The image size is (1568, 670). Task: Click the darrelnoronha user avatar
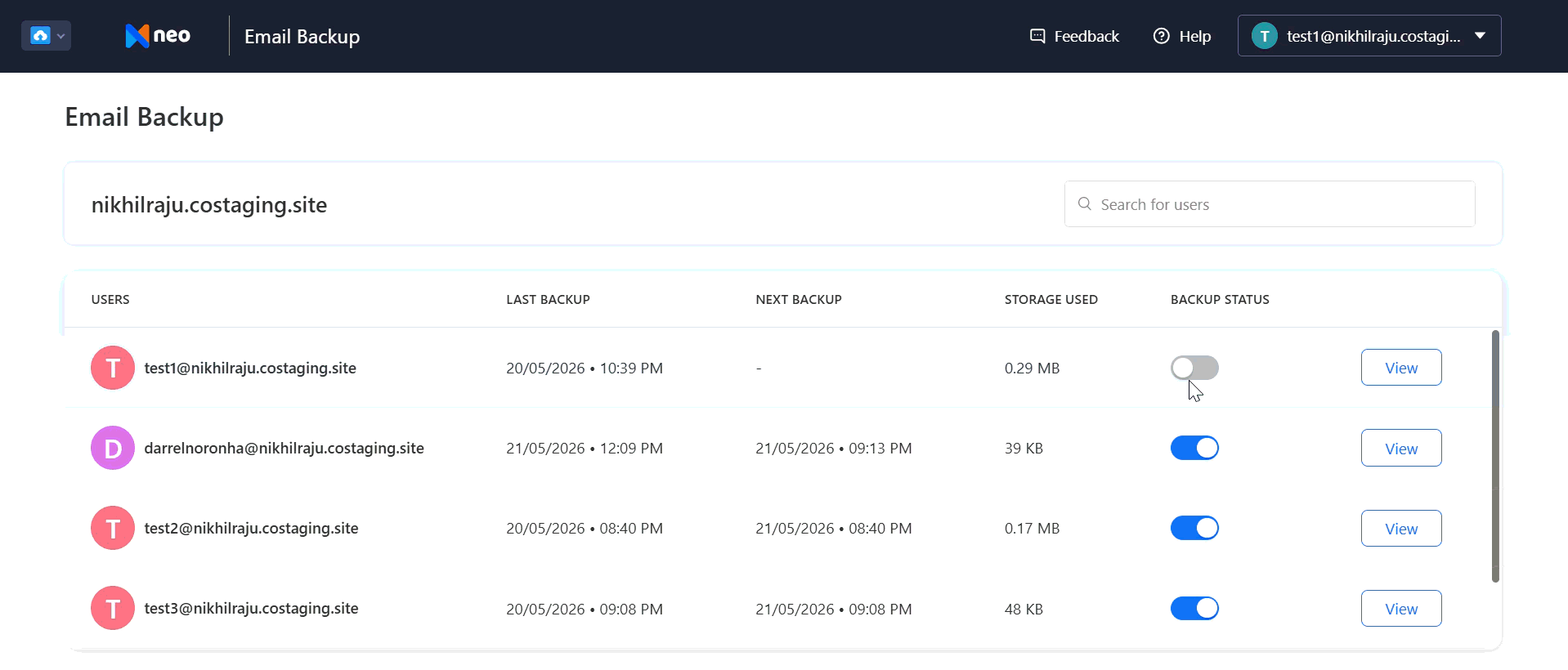113,448
